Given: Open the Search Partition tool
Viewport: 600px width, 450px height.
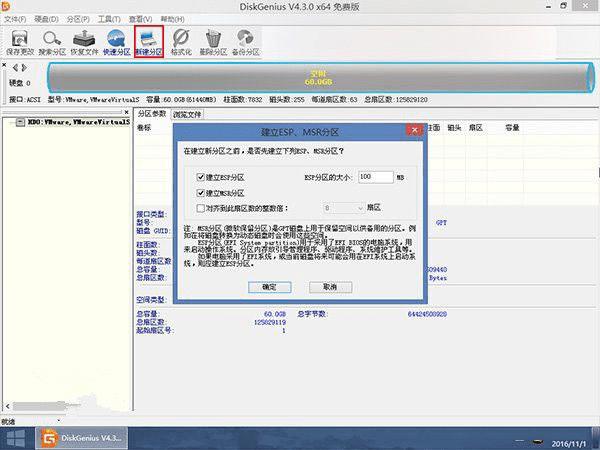Looking at the screenshot, I should [52, 42].
